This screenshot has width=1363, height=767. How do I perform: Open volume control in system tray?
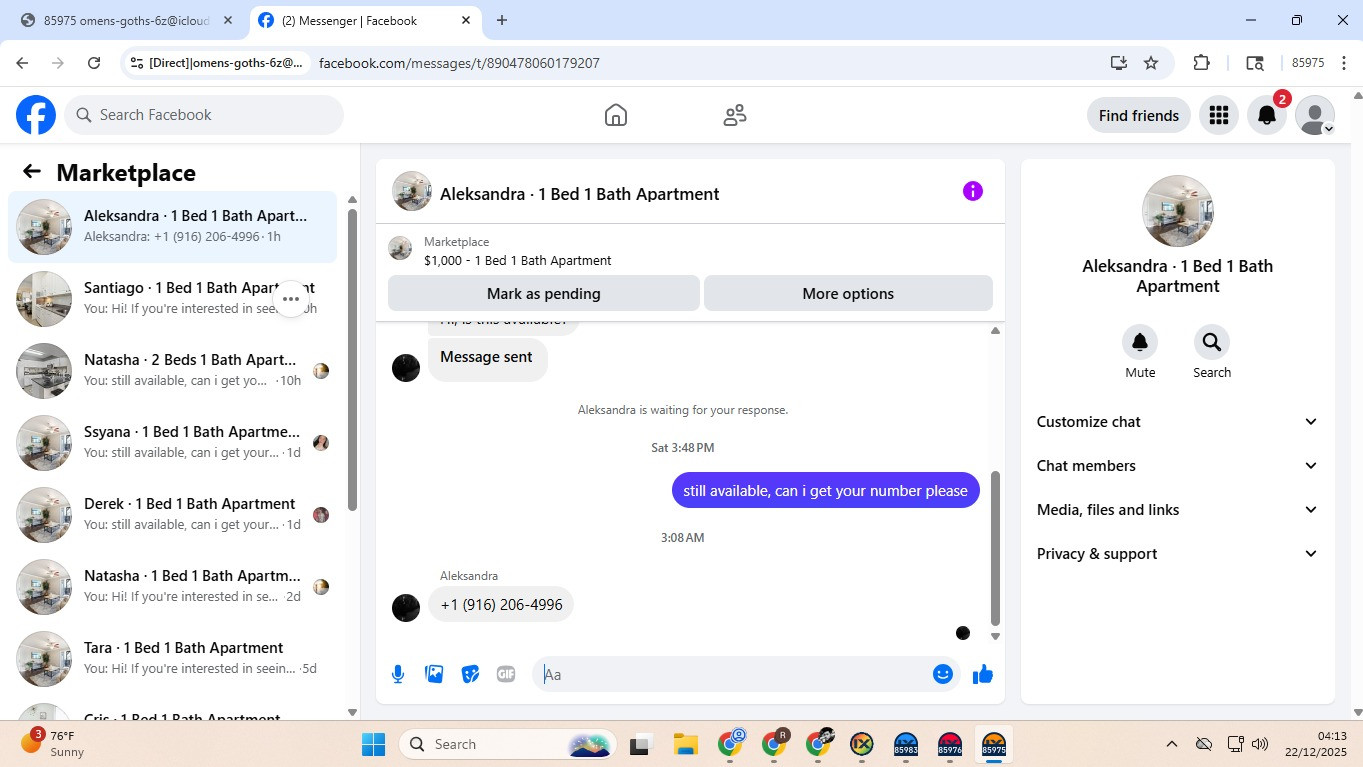(1260, 744)
